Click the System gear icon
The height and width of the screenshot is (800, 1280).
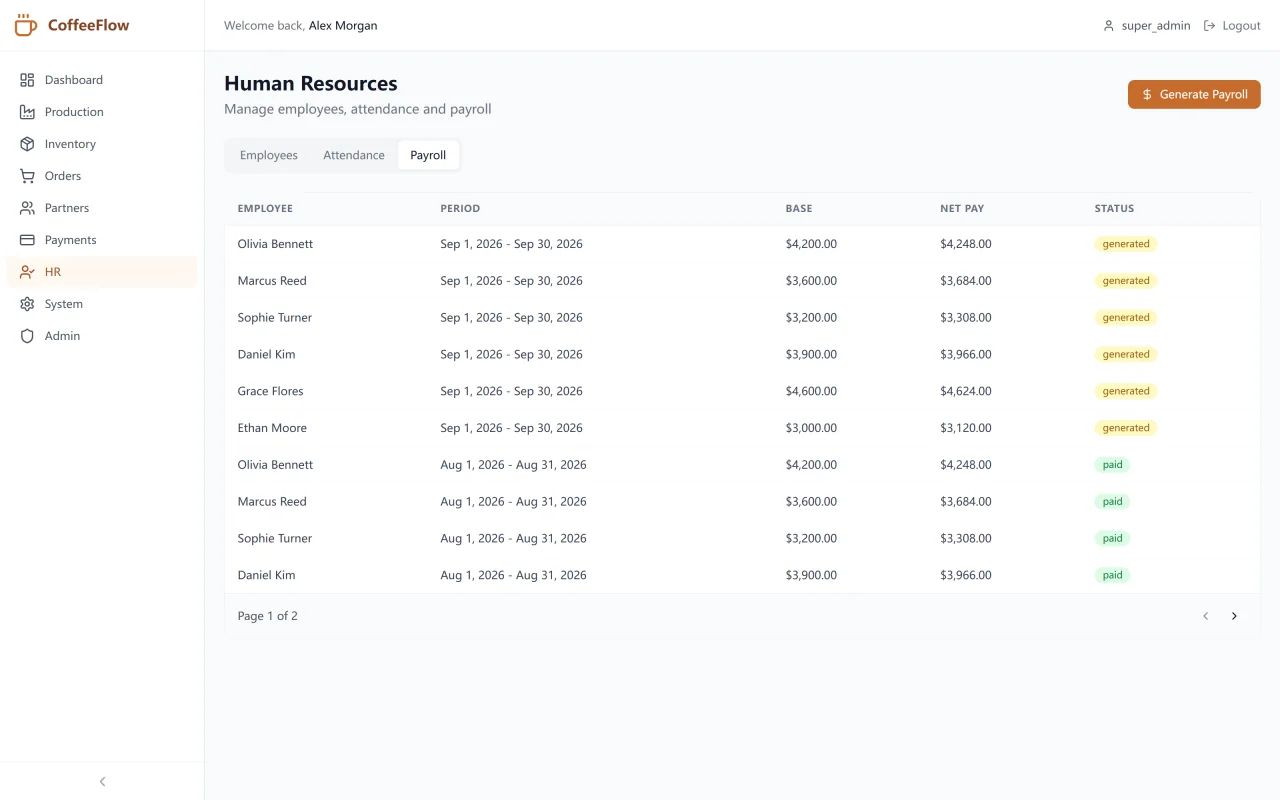coord(27,304)
